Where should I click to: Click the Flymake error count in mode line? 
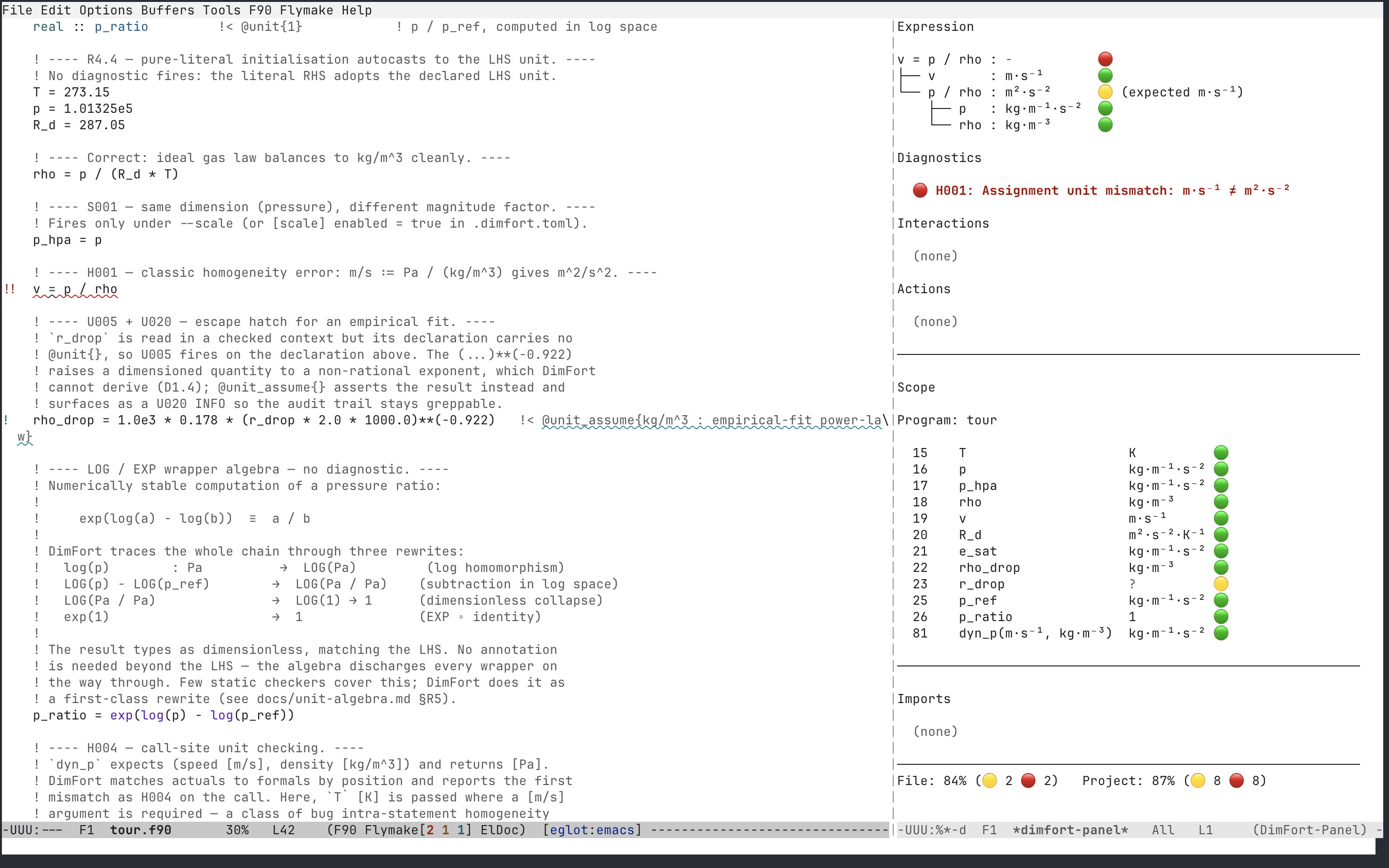point(431,830)
